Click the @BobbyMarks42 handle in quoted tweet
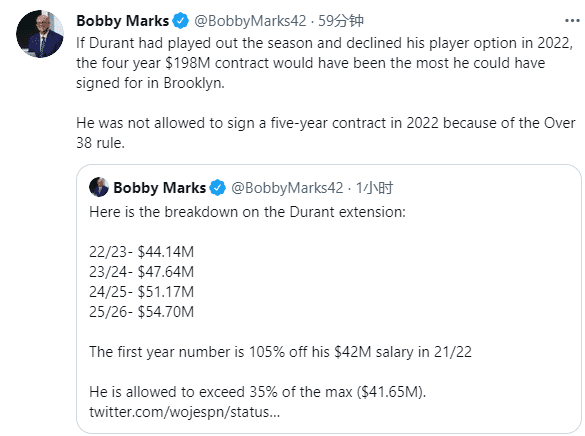 (x=287, y=188)
